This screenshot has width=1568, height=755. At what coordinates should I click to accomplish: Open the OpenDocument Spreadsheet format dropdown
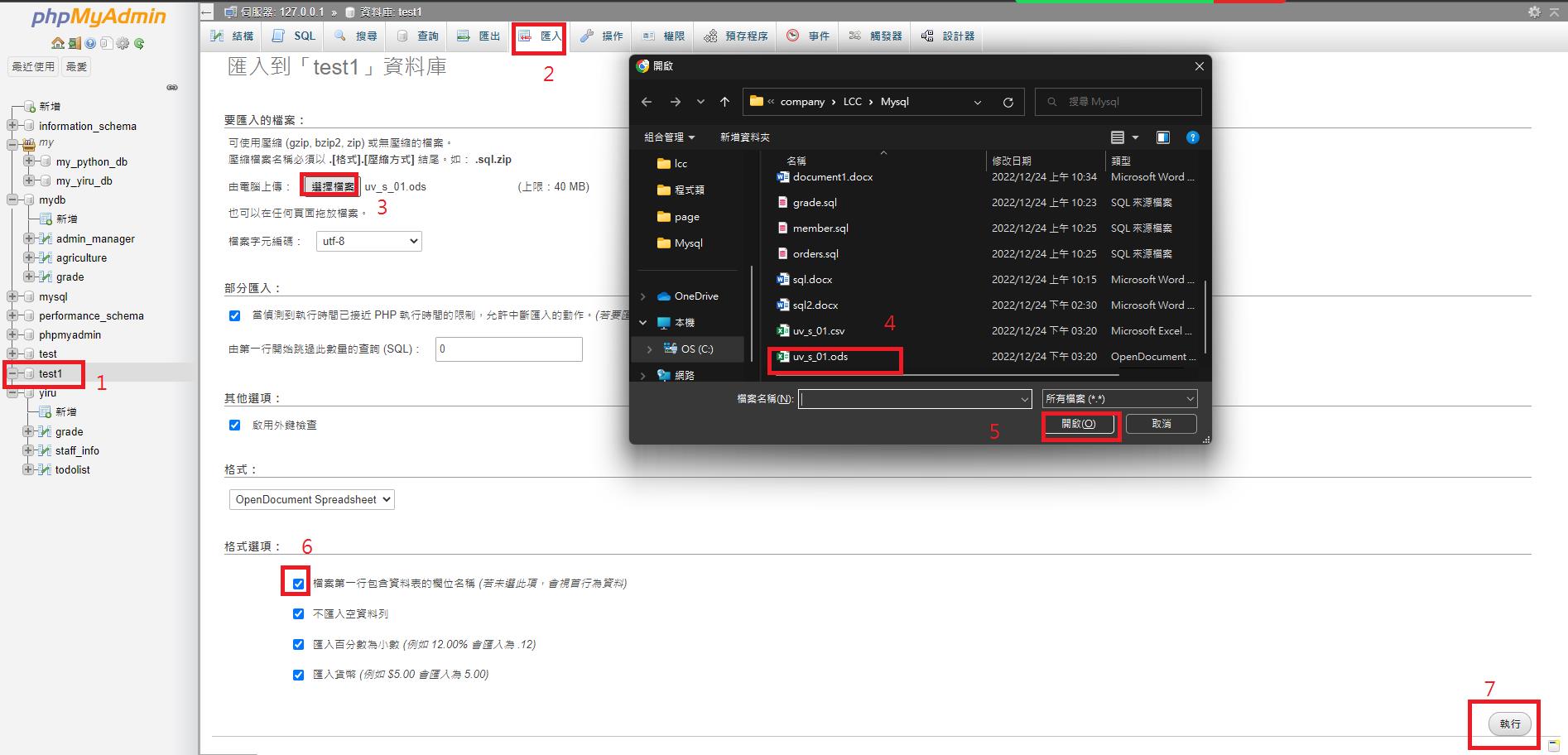click(311, 499)
